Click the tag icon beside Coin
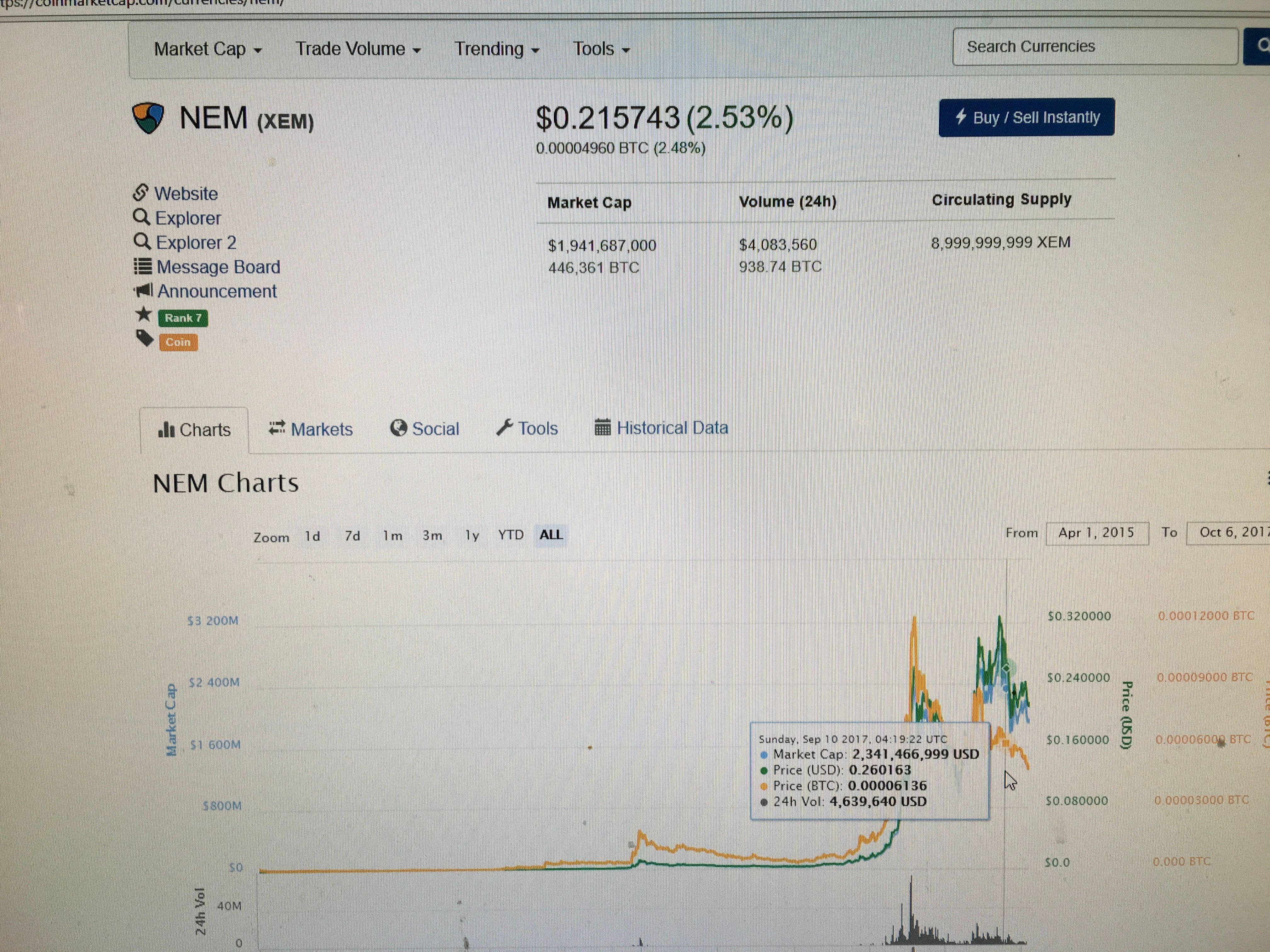 [x=145, y=338]
